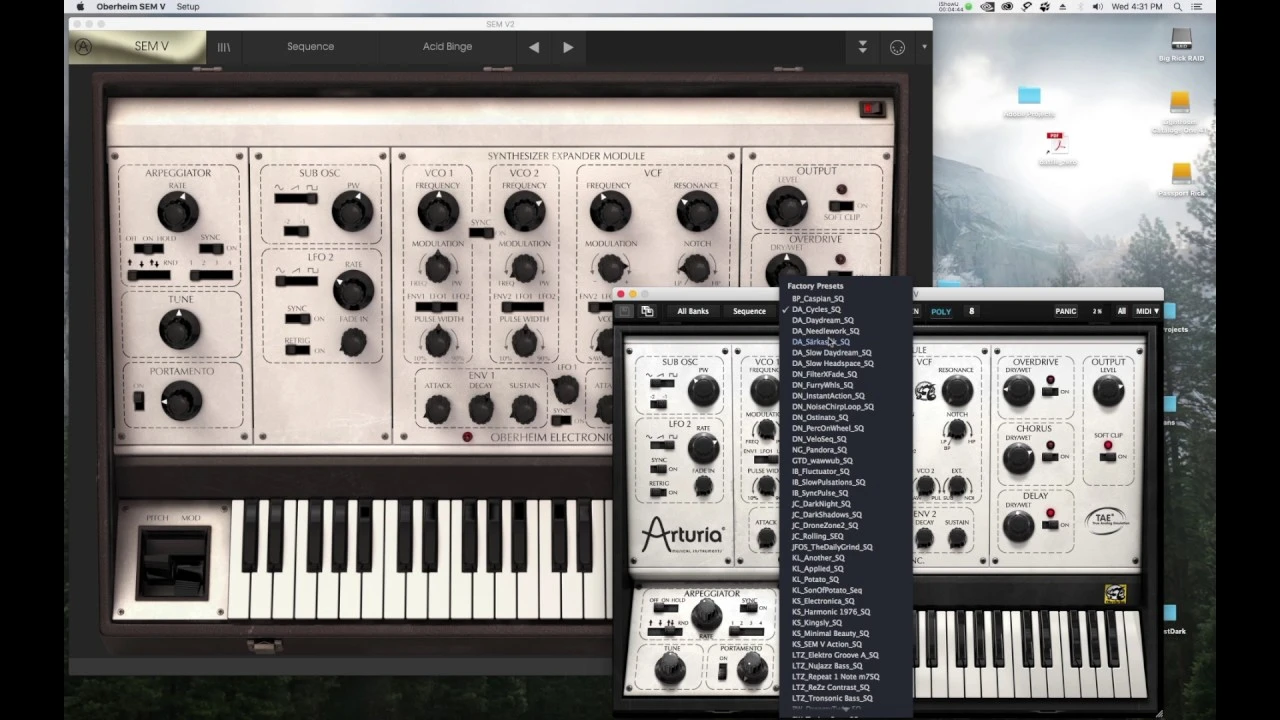Open the preset browser library icon
Image resolution: width=1280 pixels, height=720 pixels.
tap(224, 47)
